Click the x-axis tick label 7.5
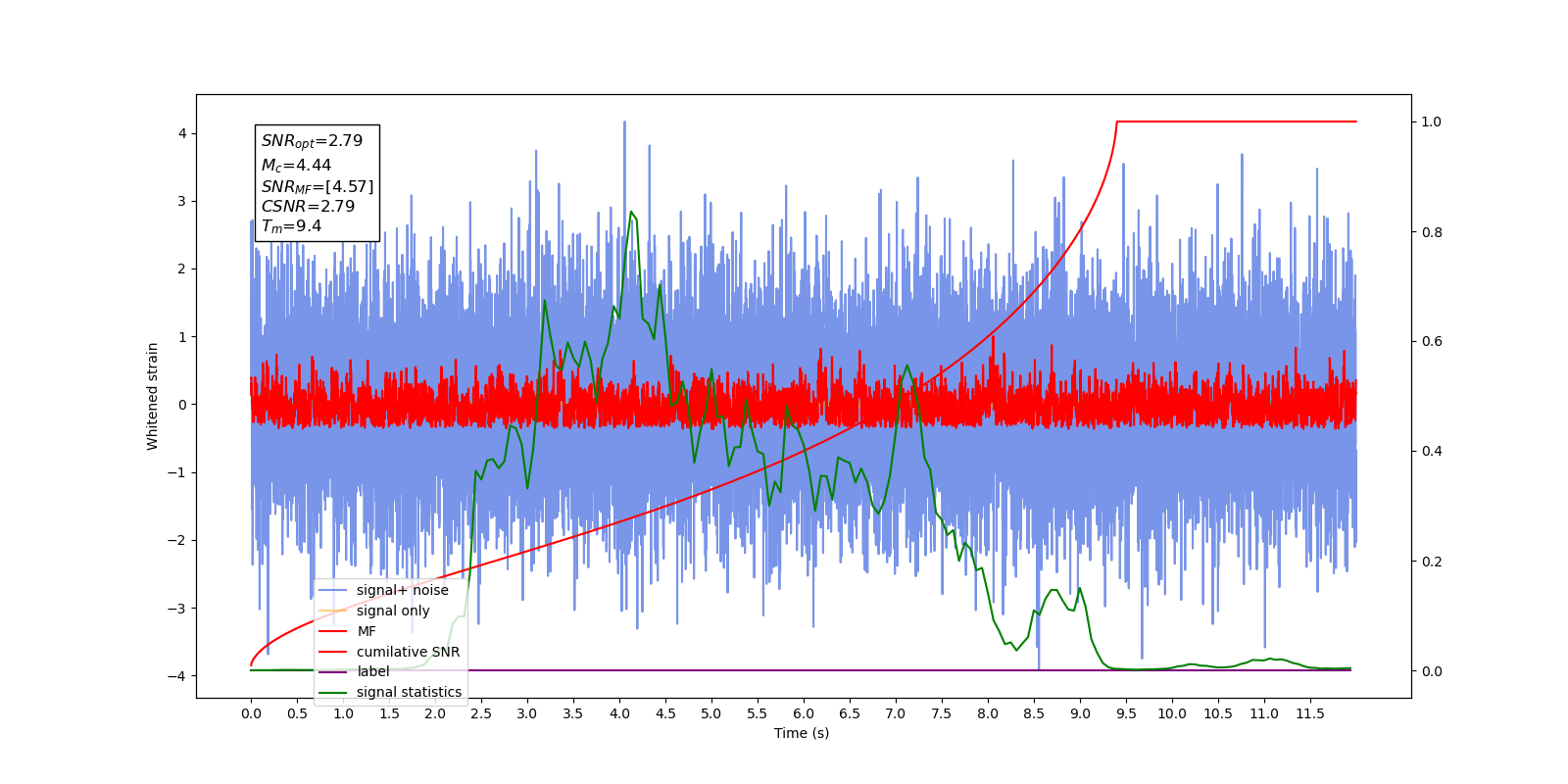This screenshot has height=784, width=1568. point(942,713)
